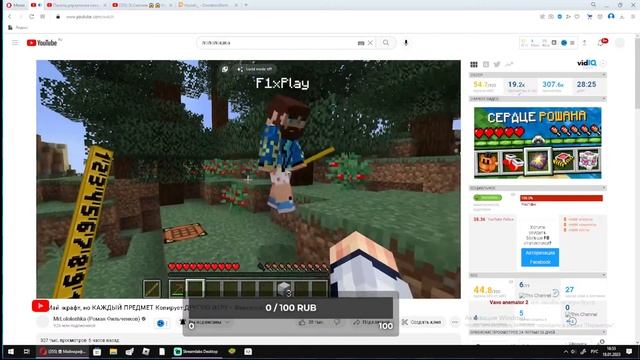
Task: Clear the search field with the X
Action: [x=370, y=42]
